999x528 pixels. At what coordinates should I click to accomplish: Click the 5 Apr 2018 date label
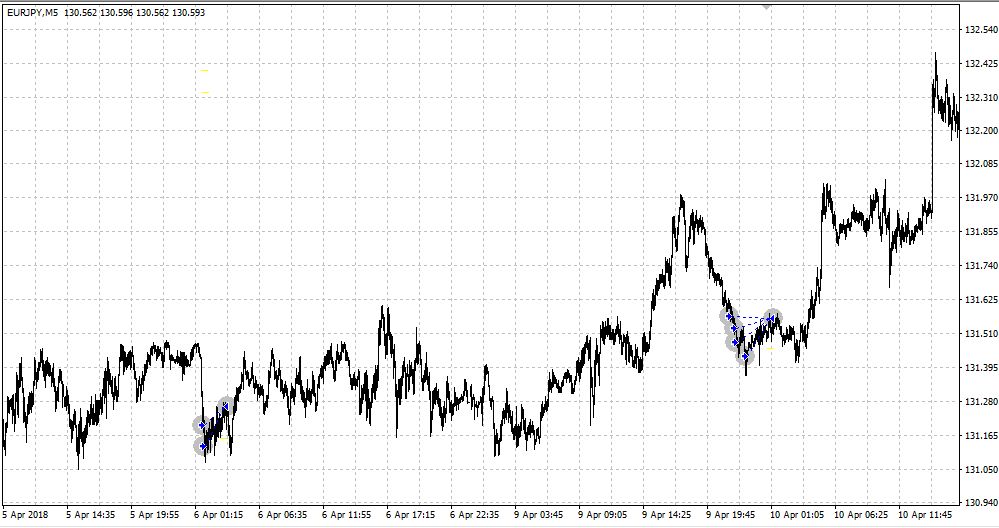25,515
